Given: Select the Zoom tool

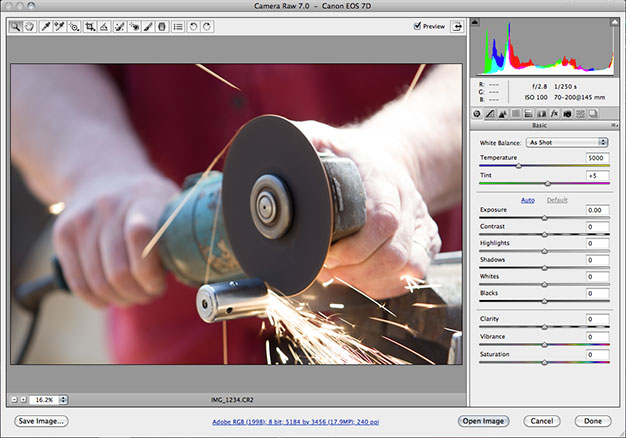Looking at the screenshot, I should (15, 27).
